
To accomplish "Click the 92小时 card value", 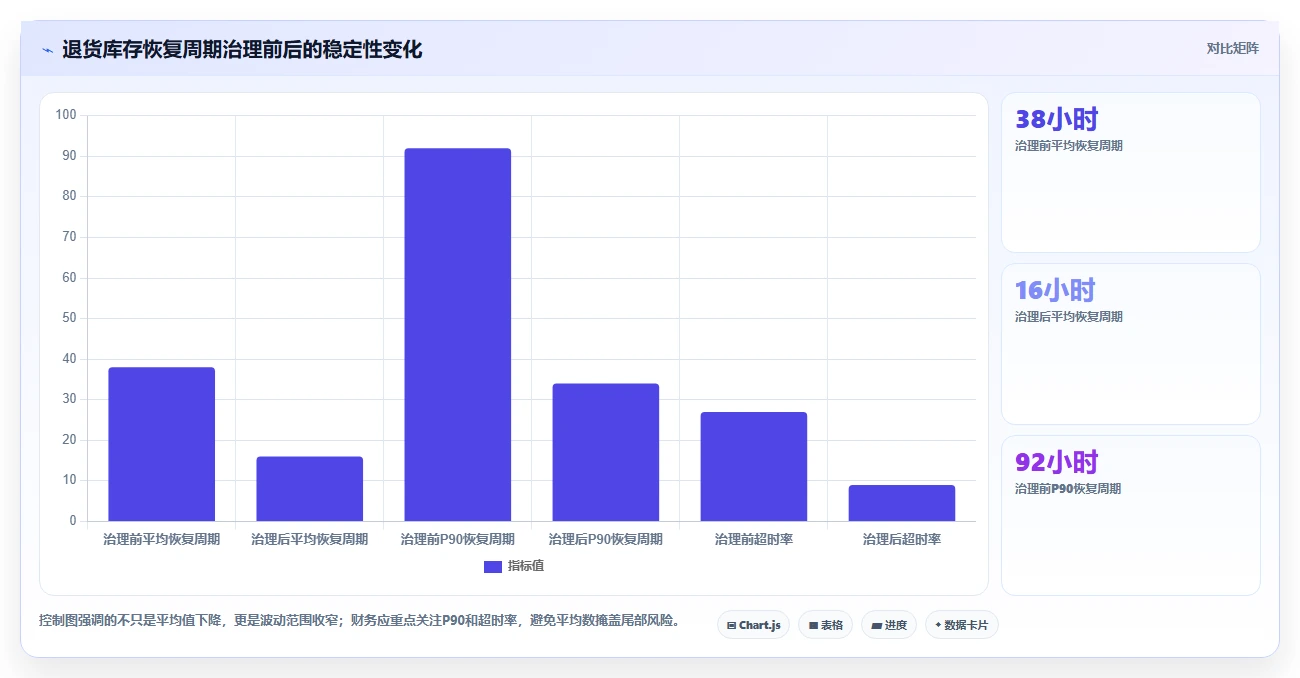I will click(x=1056, y=462).
